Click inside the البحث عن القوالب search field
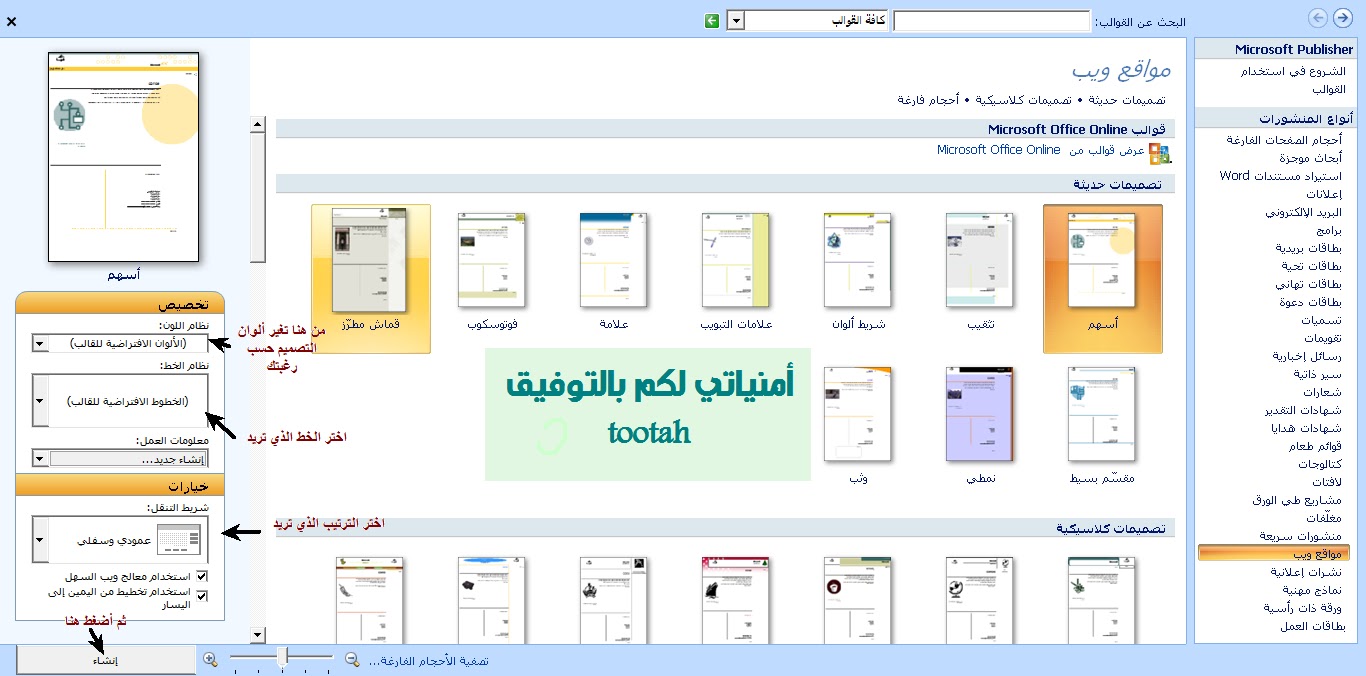The width and height of the screenshot is (1366, 676). tap(990, 20)
